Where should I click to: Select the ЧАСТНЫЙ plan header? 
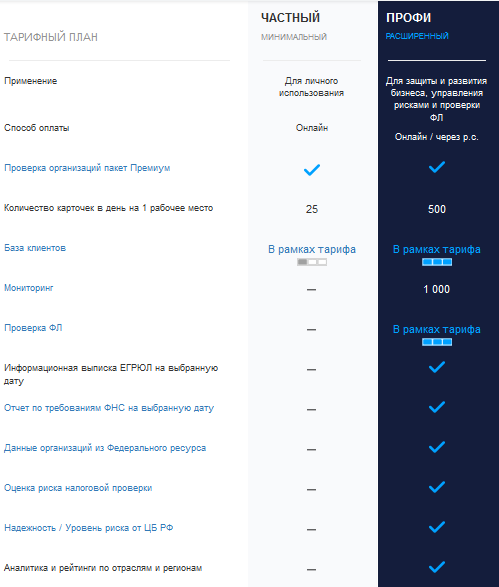click(290, 18)
